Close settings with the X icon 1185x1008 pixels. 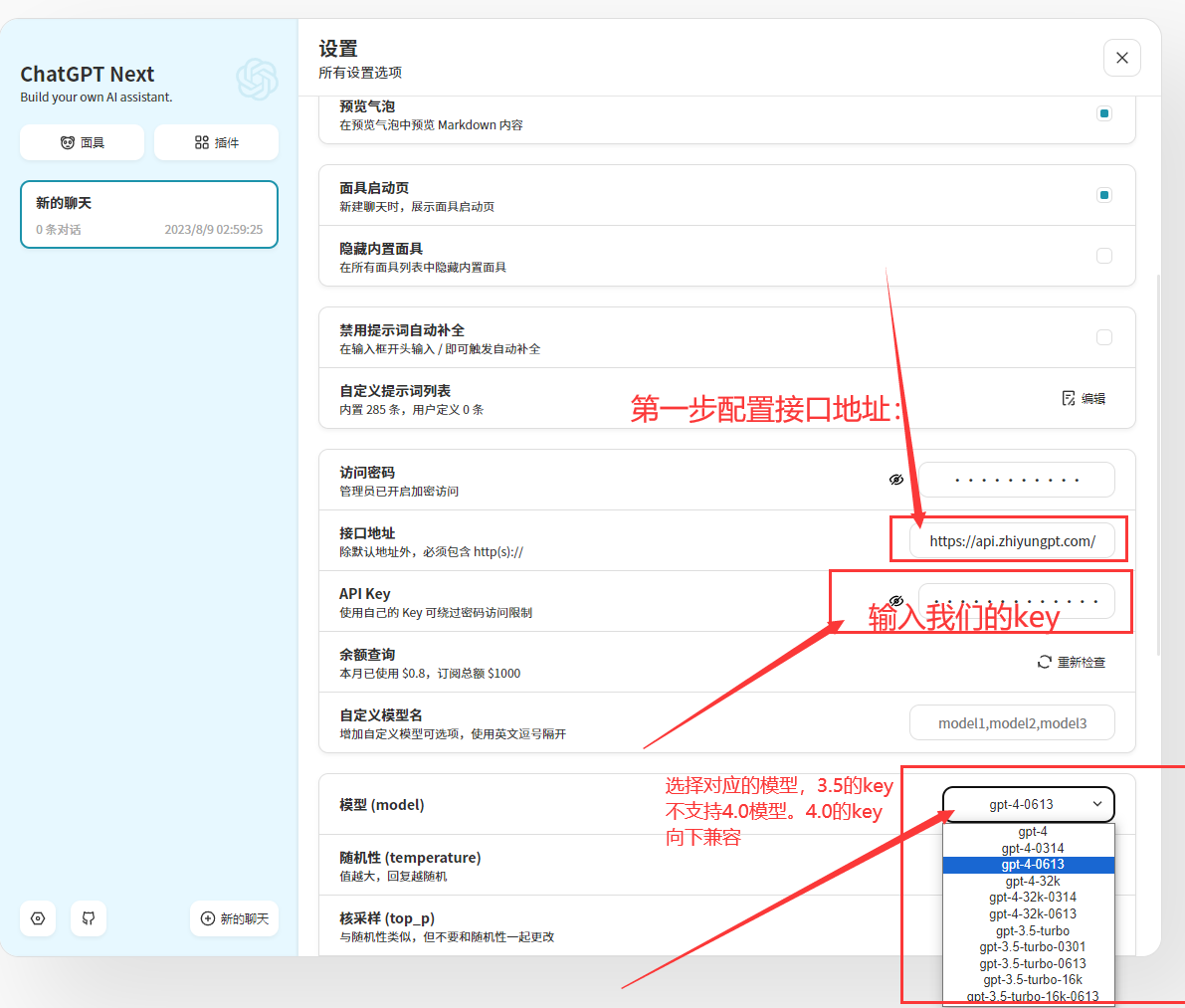[1121, 58]
